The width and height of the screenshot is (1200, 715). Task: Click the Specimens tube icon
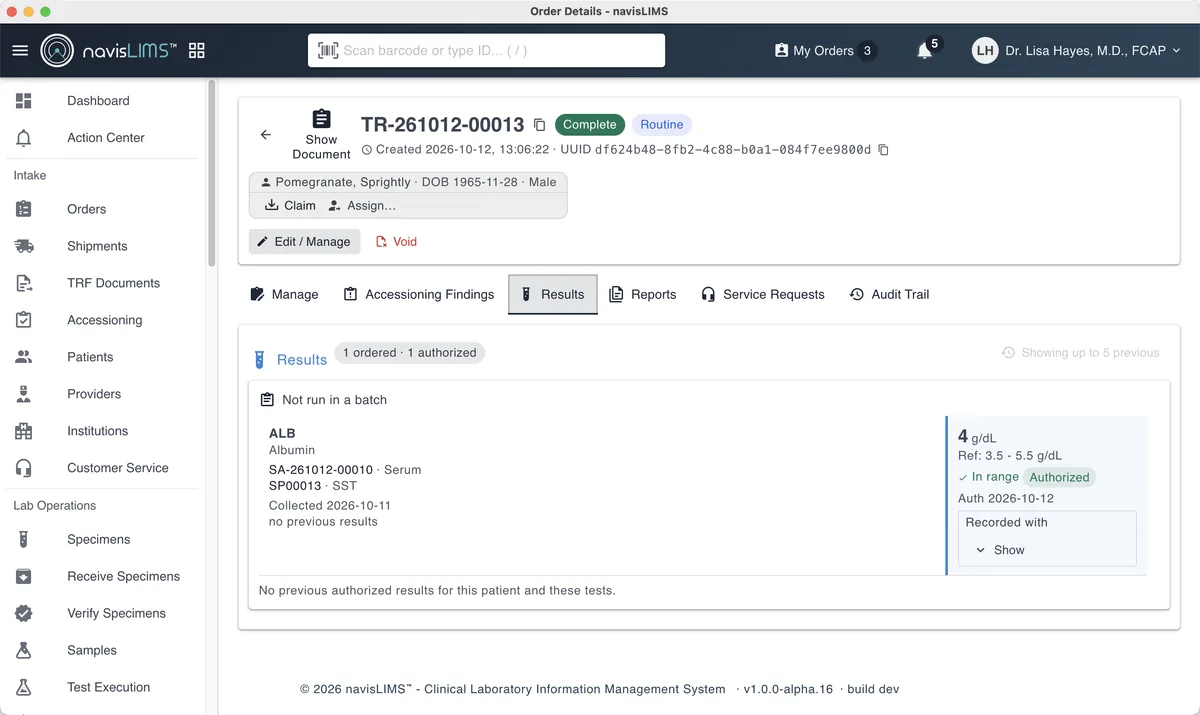pos(24,539)
